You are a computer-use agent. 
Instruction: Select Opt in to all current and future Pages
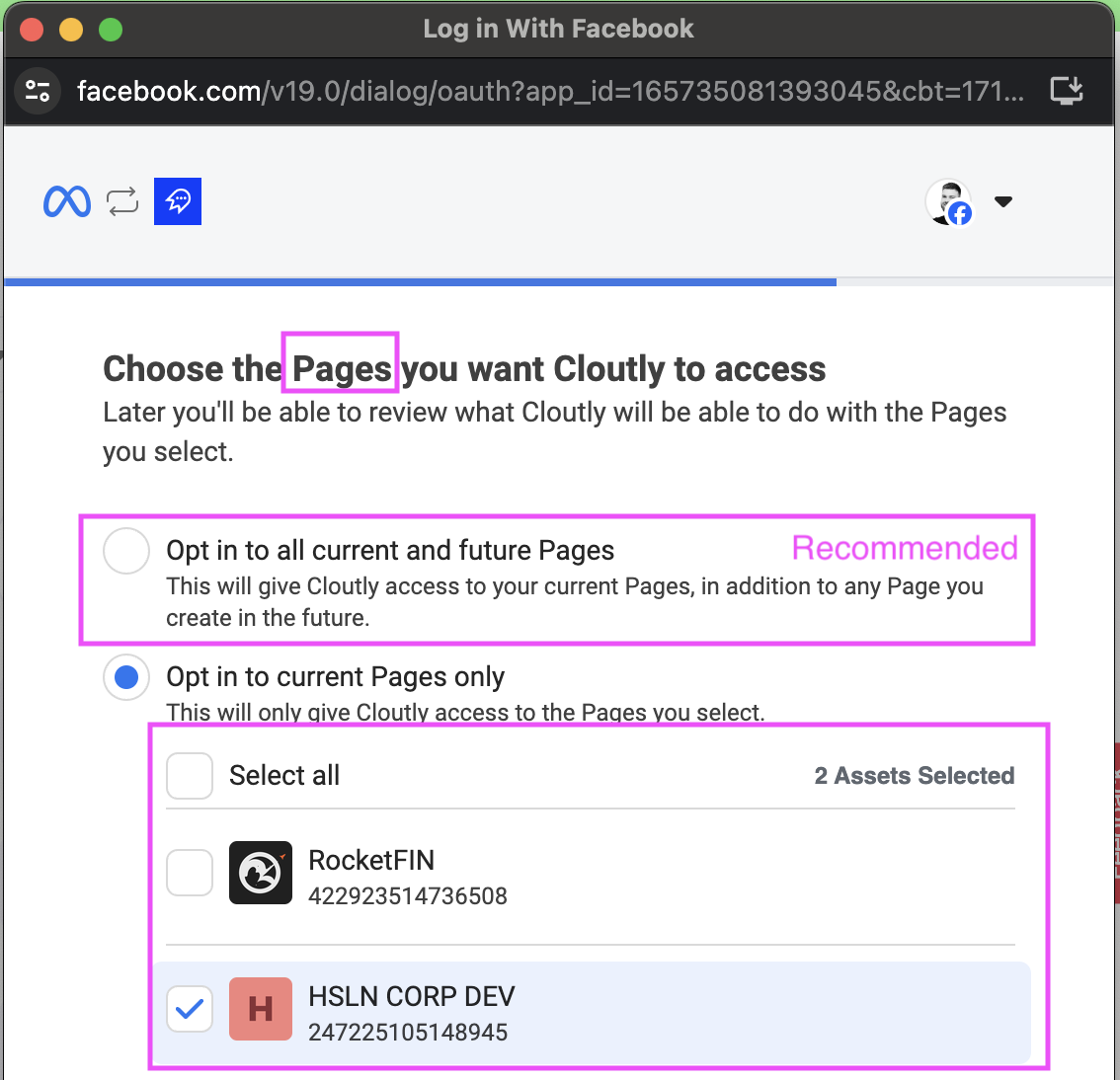(x=126, y=551)
